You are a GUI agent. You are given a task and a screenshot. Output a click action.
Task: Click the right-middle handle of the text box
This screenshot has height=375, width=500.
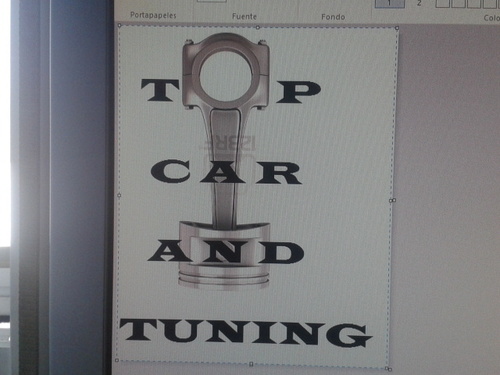tap(392, 200)
